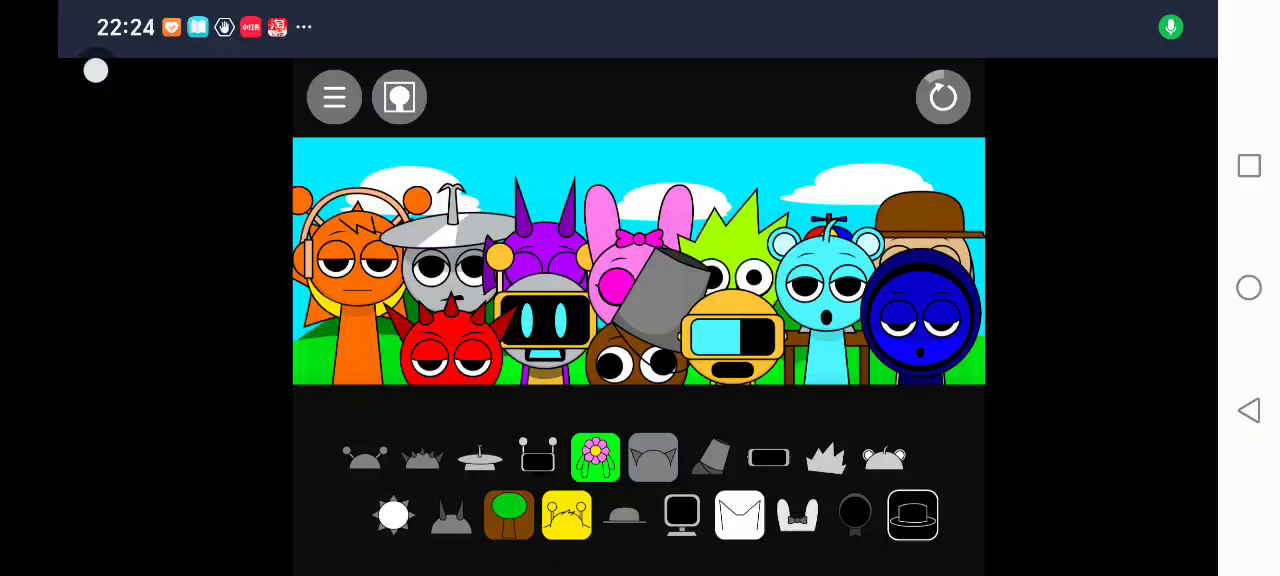This screenshot has height=576, width=1280.
Task: Hit the circular reset arrow button
Action: [x=943, y=97]
